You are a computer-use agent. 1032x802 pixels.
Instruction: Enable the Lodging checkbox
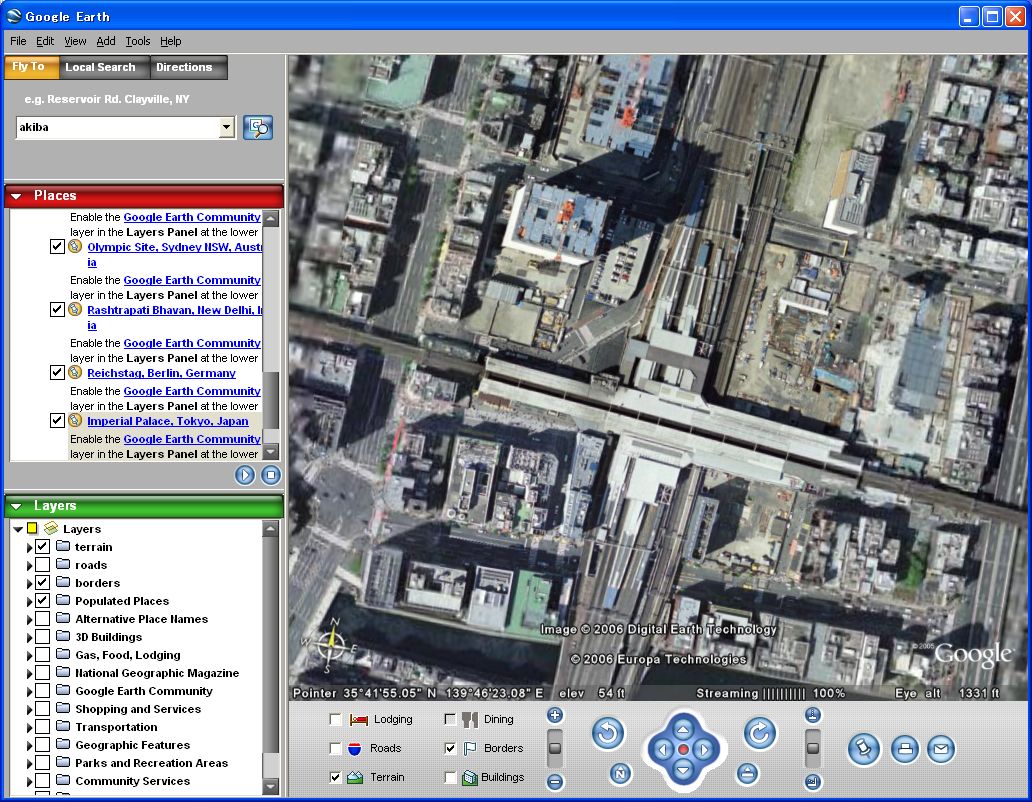click(x=335, y=719)
